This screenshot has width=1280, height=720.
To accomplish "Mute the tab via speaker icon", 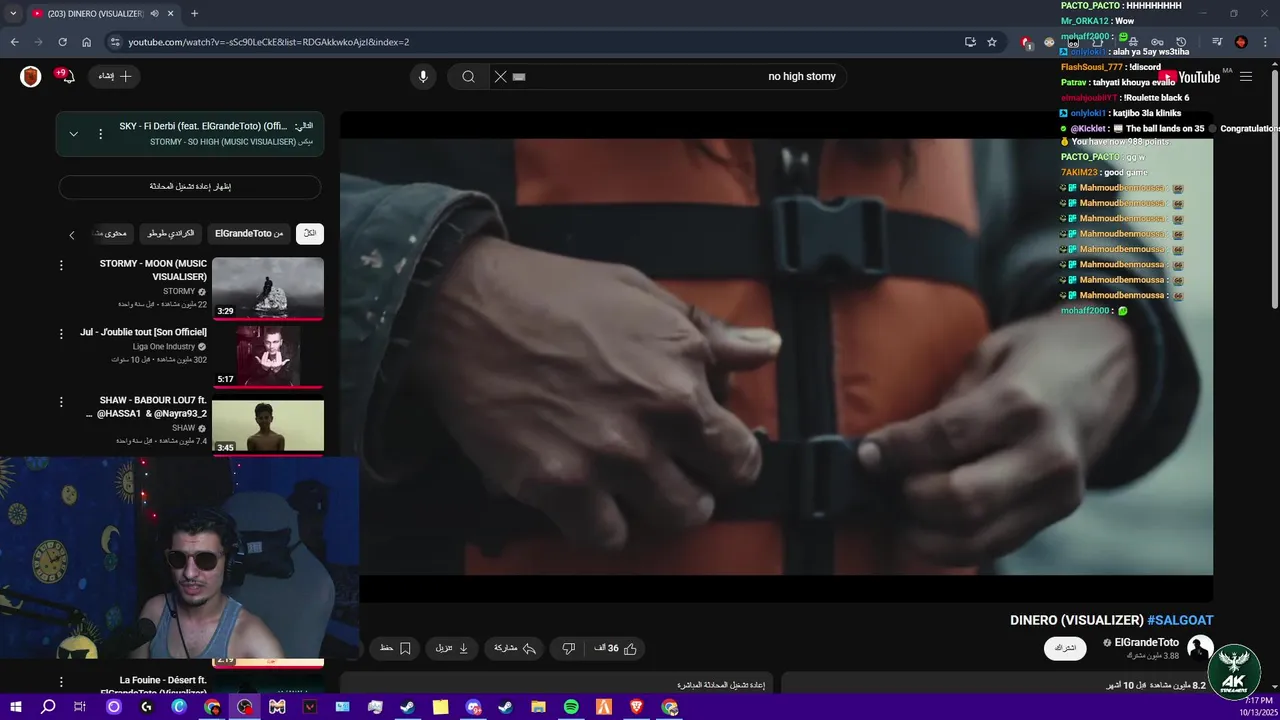I will click(x=154, y=14).
